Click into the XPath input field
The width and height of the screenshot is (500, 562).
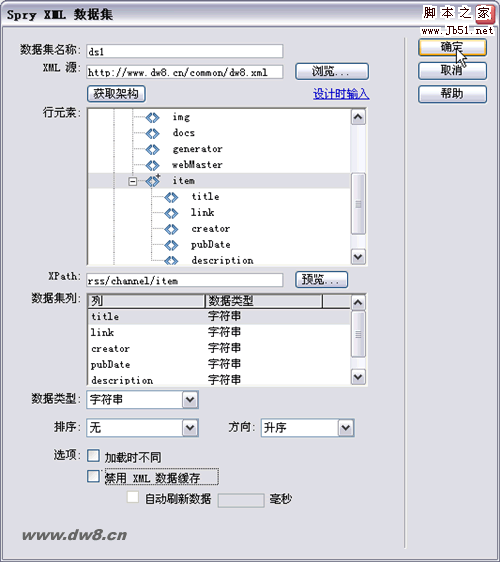pos(185,280)
